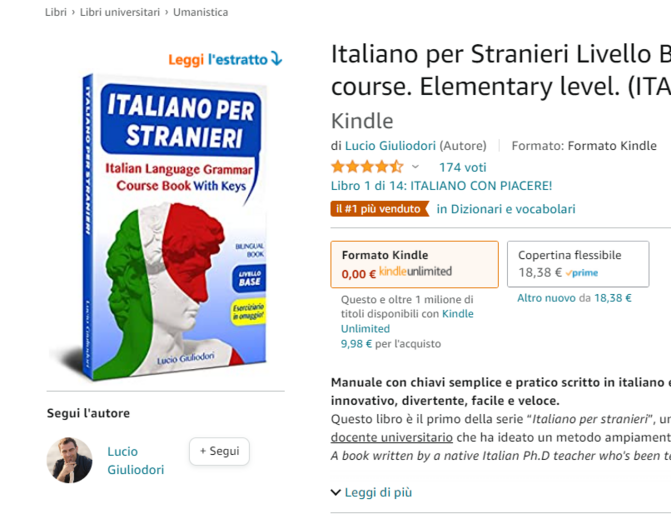Go to Libro 1 di 14 series link
This screenshot has width=671, height=522.
441,186
